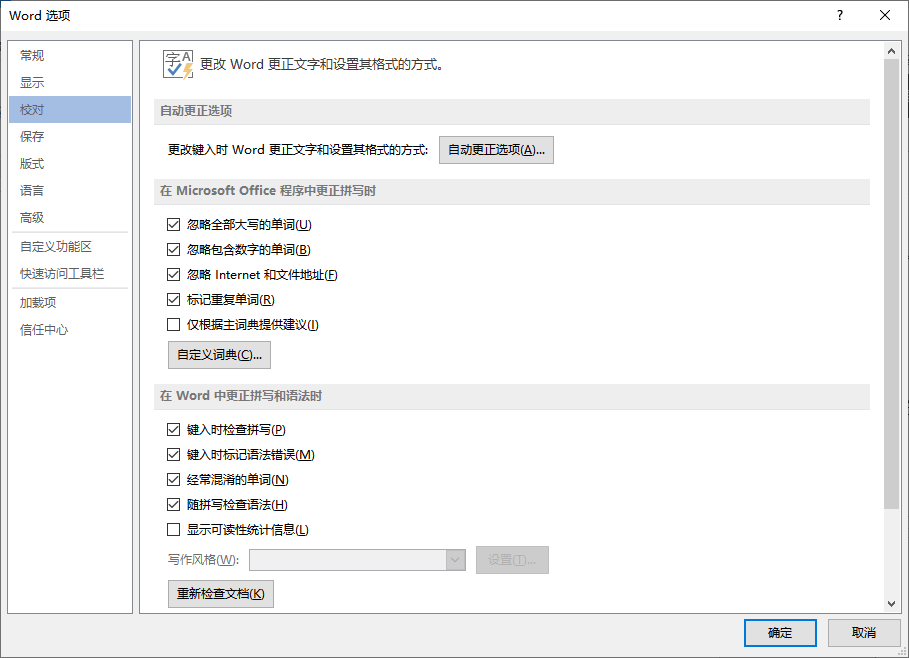
Task: Confirm with the 确定 button
Action: (780, 633)
